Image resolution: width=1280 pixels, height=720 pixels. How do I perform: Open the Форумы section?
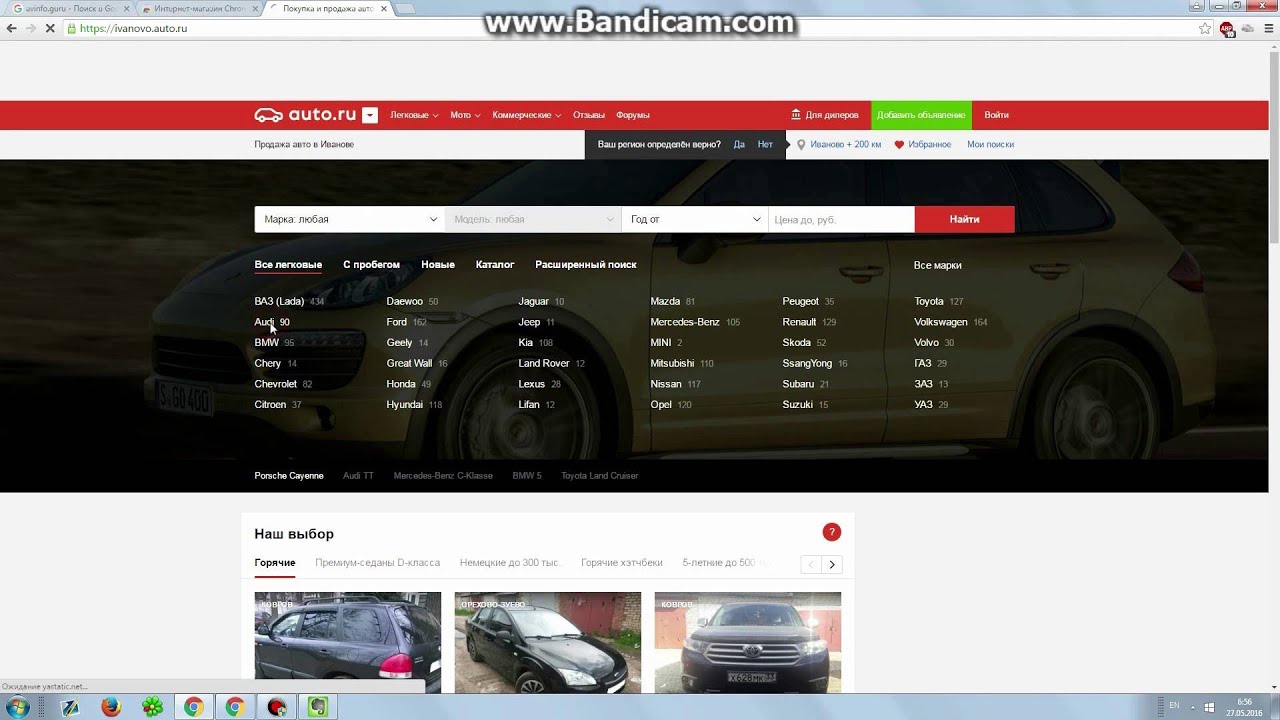pyautogui.click(x=633, y=115)
